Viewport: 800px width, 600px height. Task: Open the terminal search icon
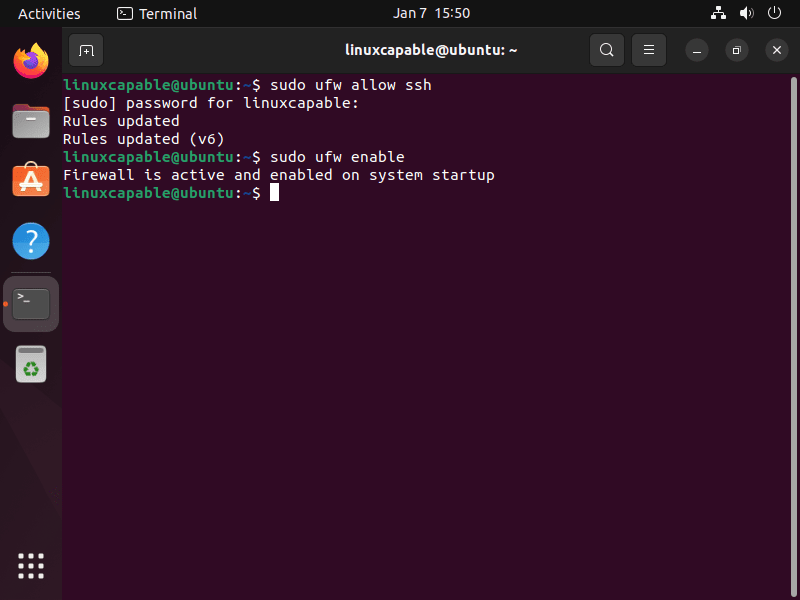(607, 50)
